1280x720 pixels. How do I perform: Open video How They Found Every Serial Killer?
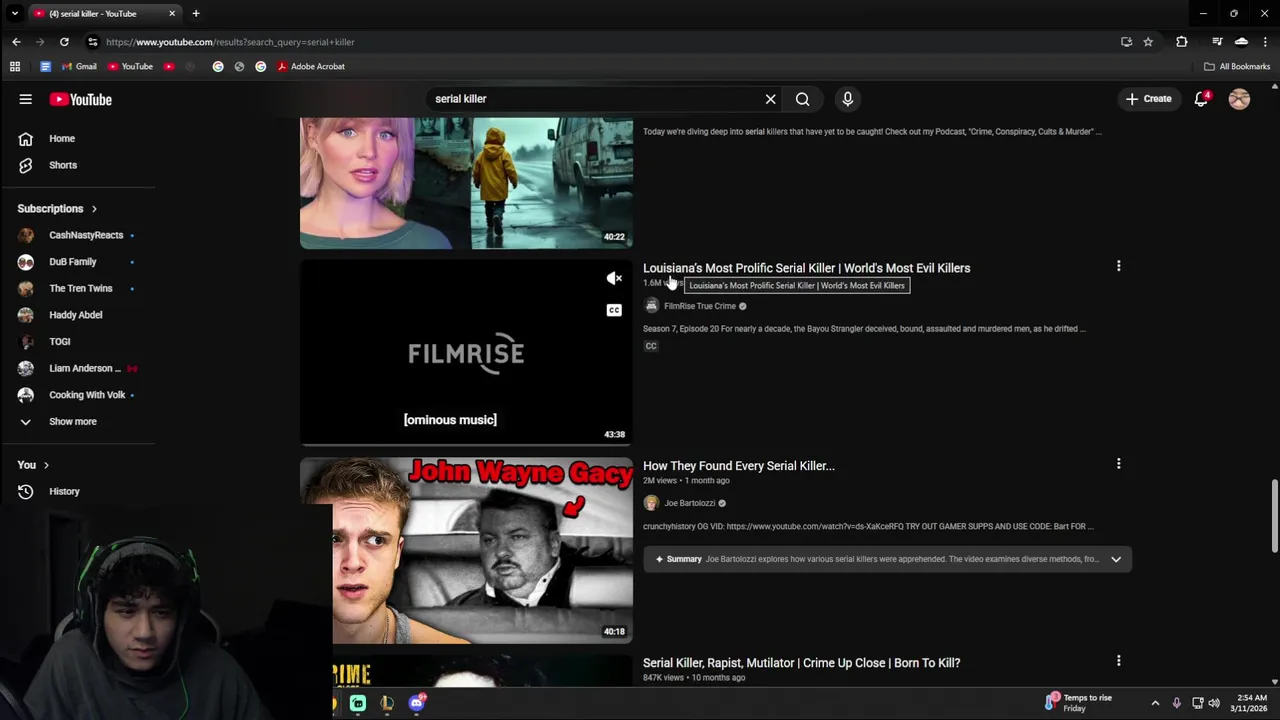tap(738, 466)
